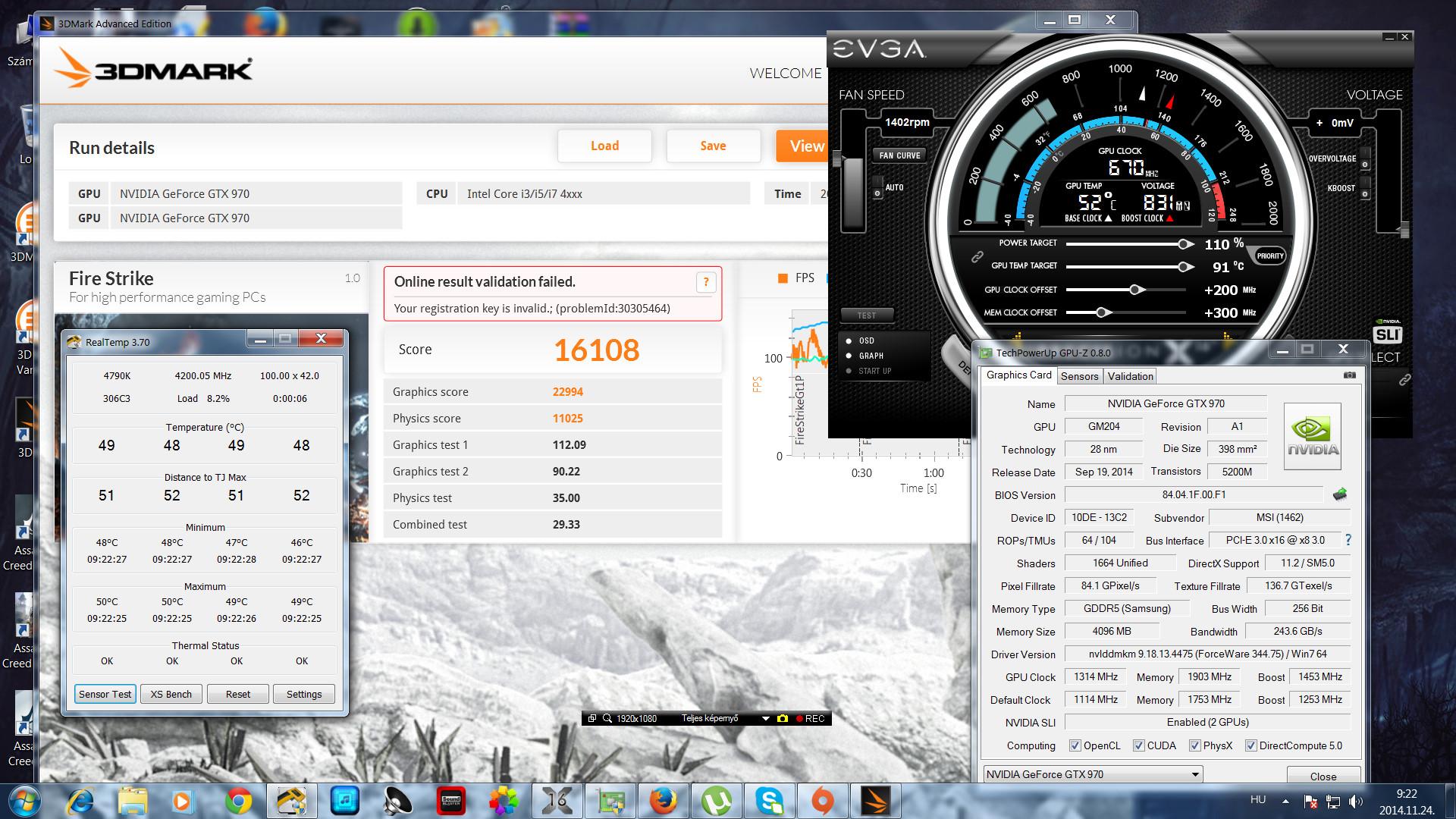This screenshot has width=1456, height=819.
Task: Toggle the PhysX checkbox
Action: pyautogui.click(x=1194, y=745)
